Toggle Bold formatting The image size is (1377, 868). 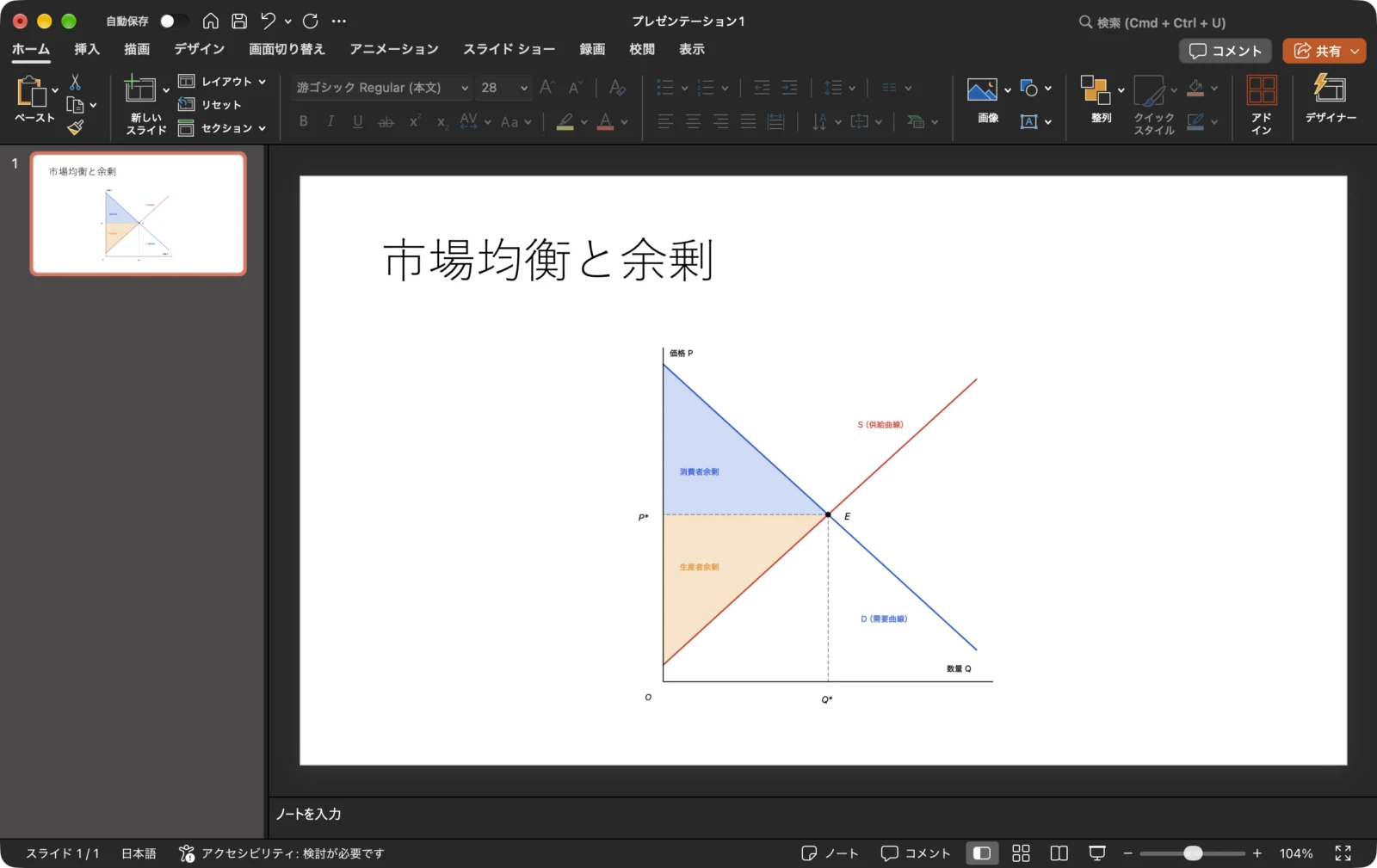[x=304, y=122]
